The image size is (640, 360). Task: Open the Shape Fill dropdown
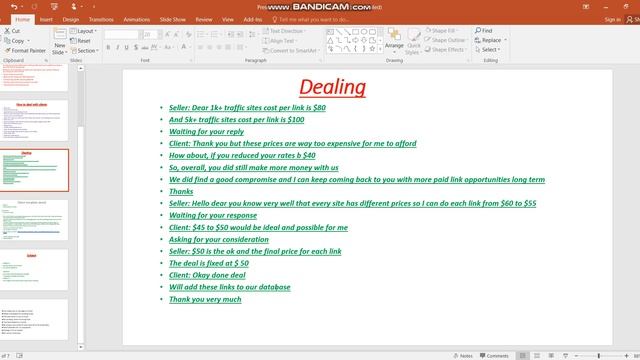441,31
